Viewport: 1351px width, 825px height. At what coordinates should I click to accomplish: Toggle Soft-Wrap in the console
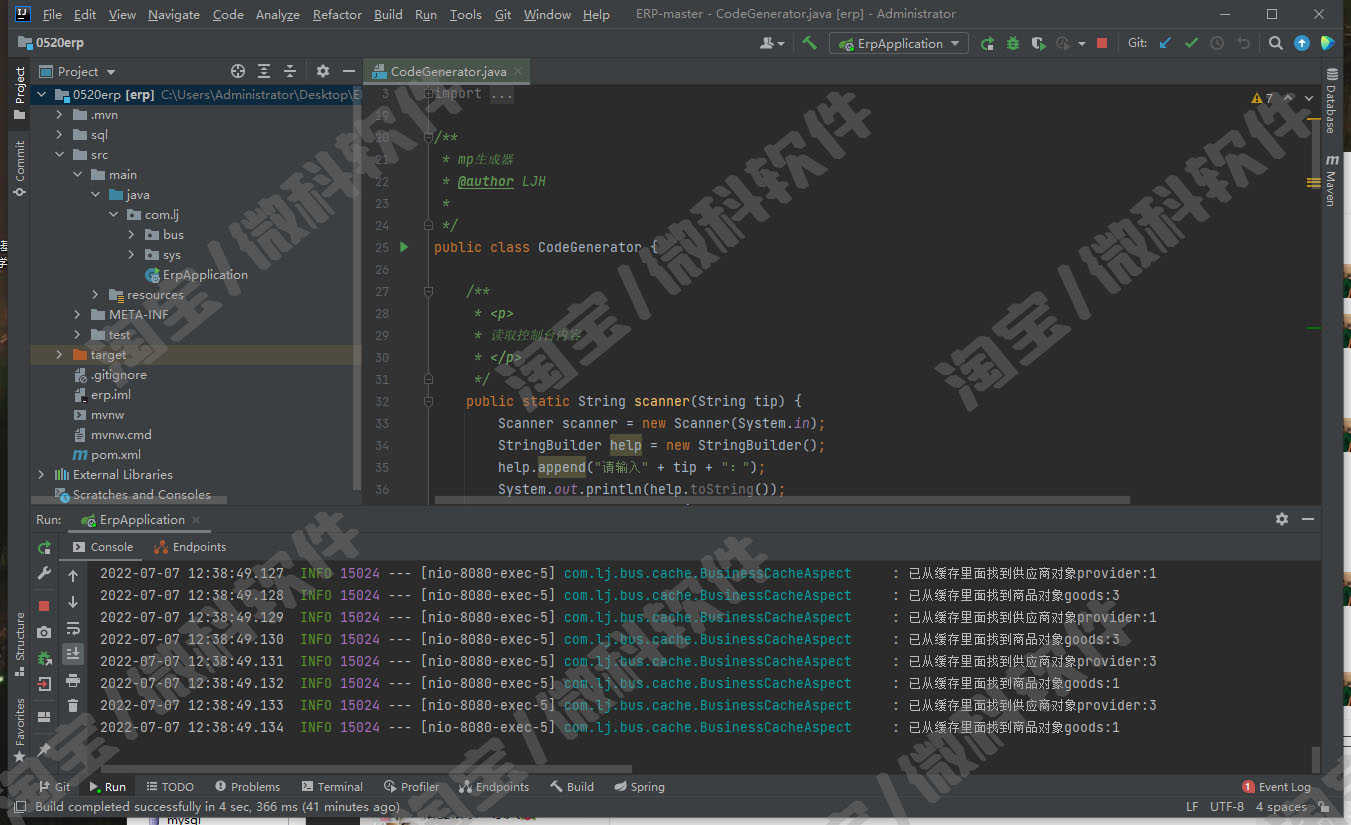[x=73, y=628]
